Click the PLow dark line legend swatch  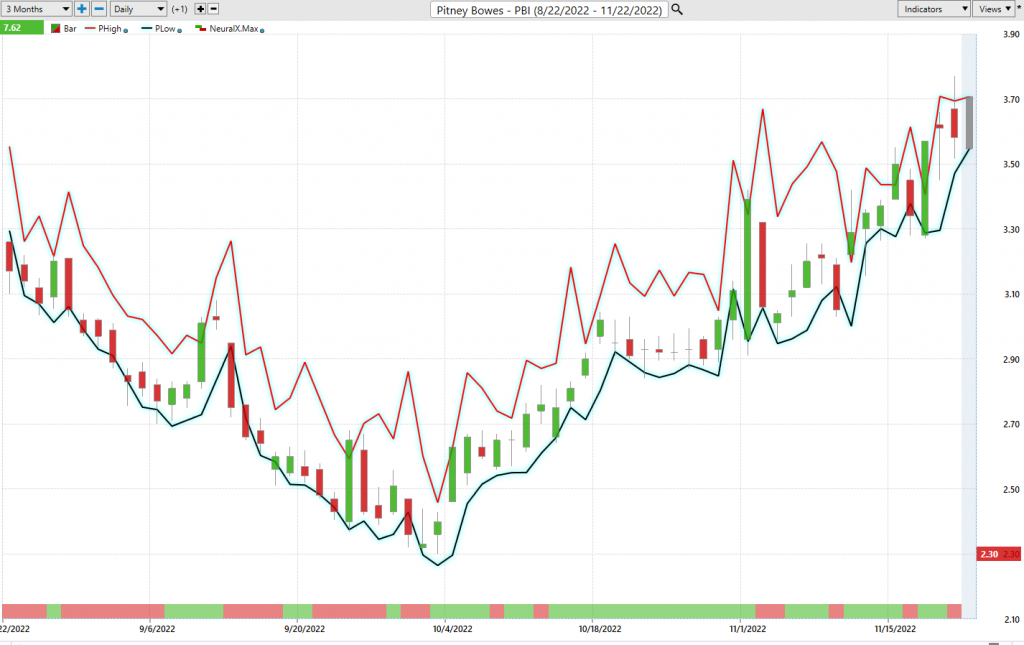[146, 29]
